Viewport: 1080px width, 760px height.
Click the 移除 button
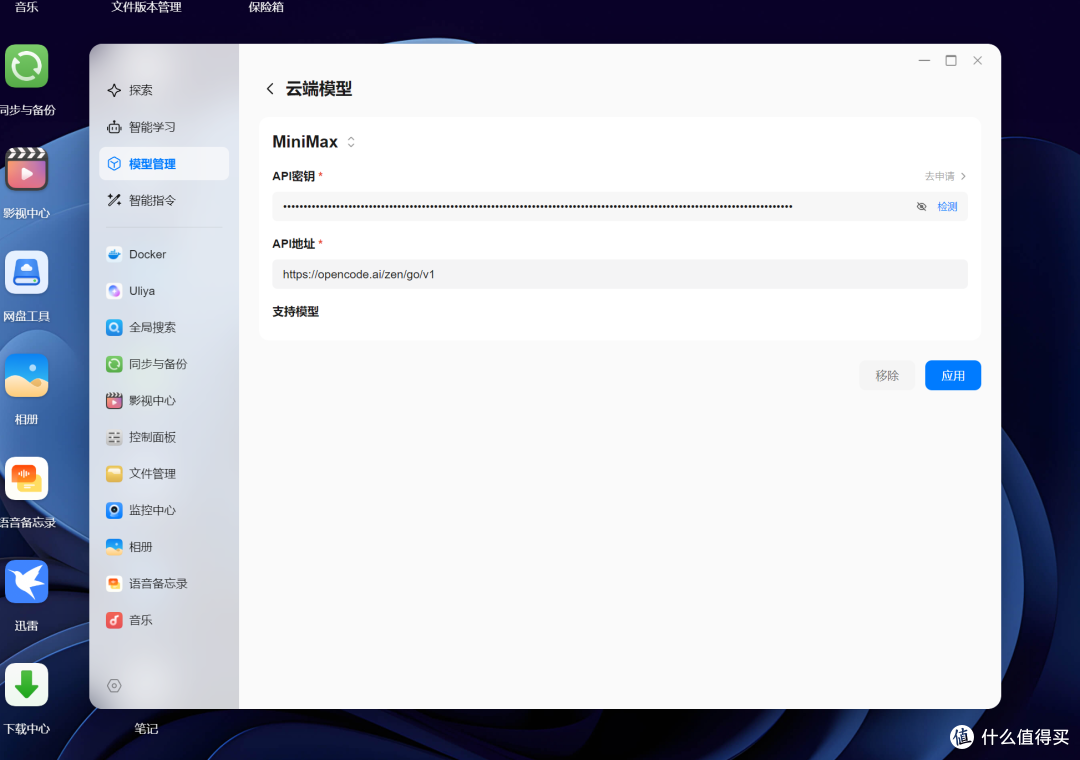point(886,376)
